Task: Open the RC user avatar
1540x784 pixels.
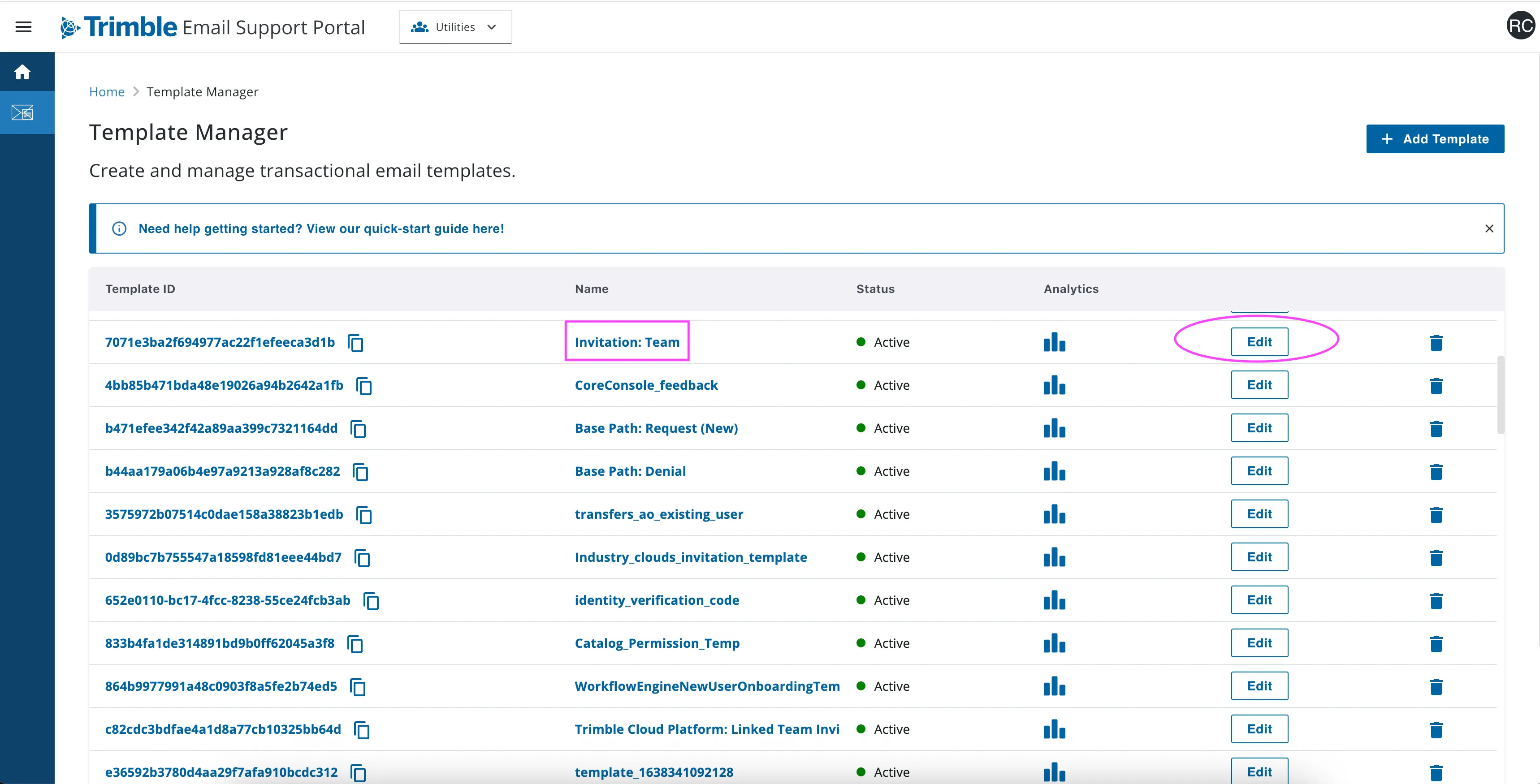Action: click(1520, 26)
